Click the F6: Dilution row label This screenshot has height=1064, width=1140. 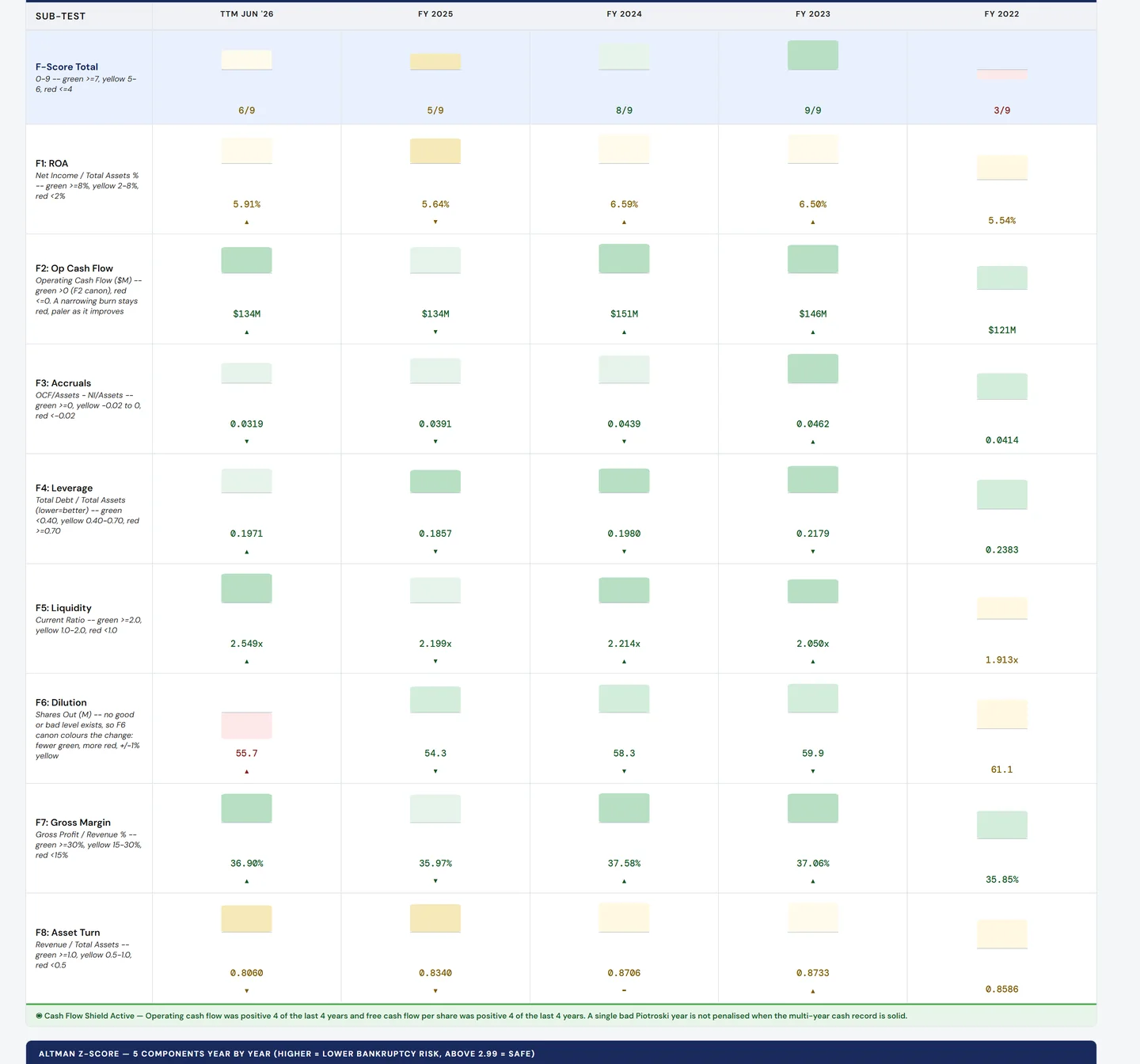click(x=61, y=703)
